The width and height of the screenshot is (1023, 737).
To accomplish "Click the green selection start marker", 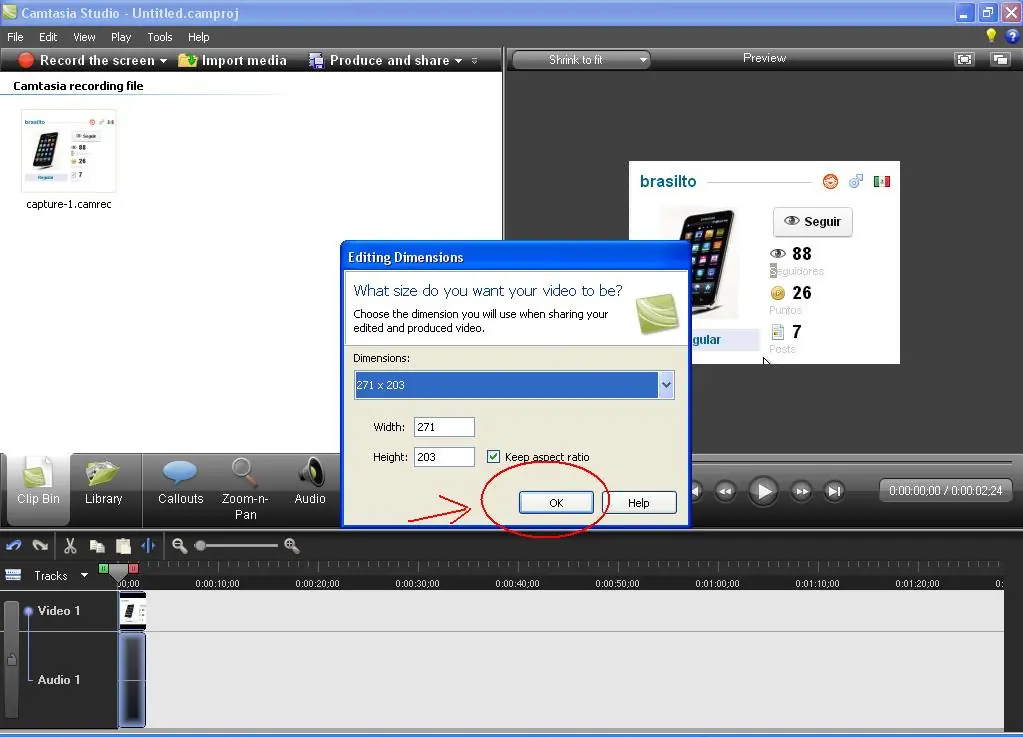I will tap(103, 569).
